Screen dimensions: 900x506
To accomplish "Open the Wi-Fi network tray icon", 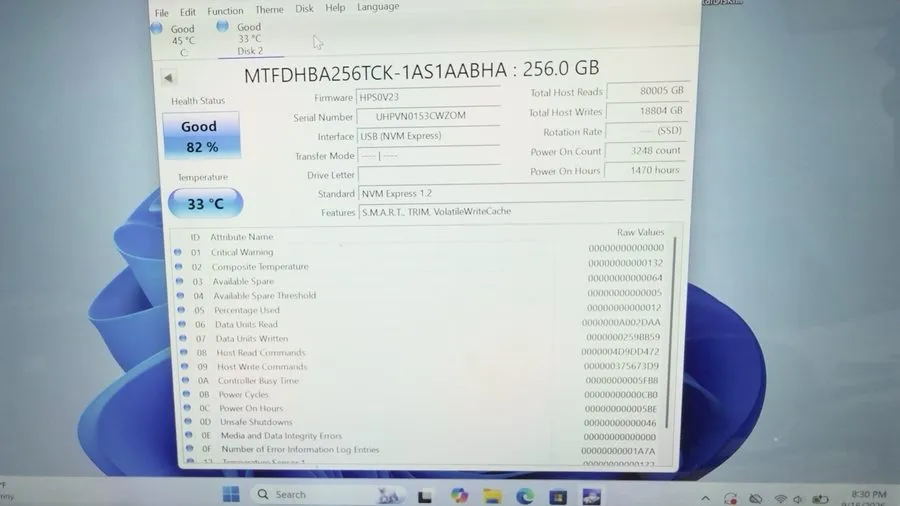I will pos(780,499).
